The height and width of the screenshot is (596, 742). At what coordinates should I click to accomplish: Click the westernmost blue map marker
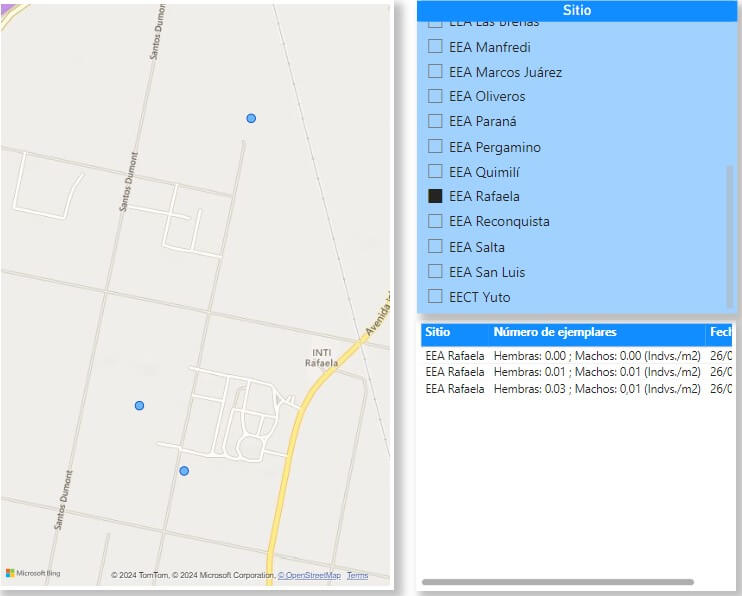pyautogui.click(x=139, y=405)
